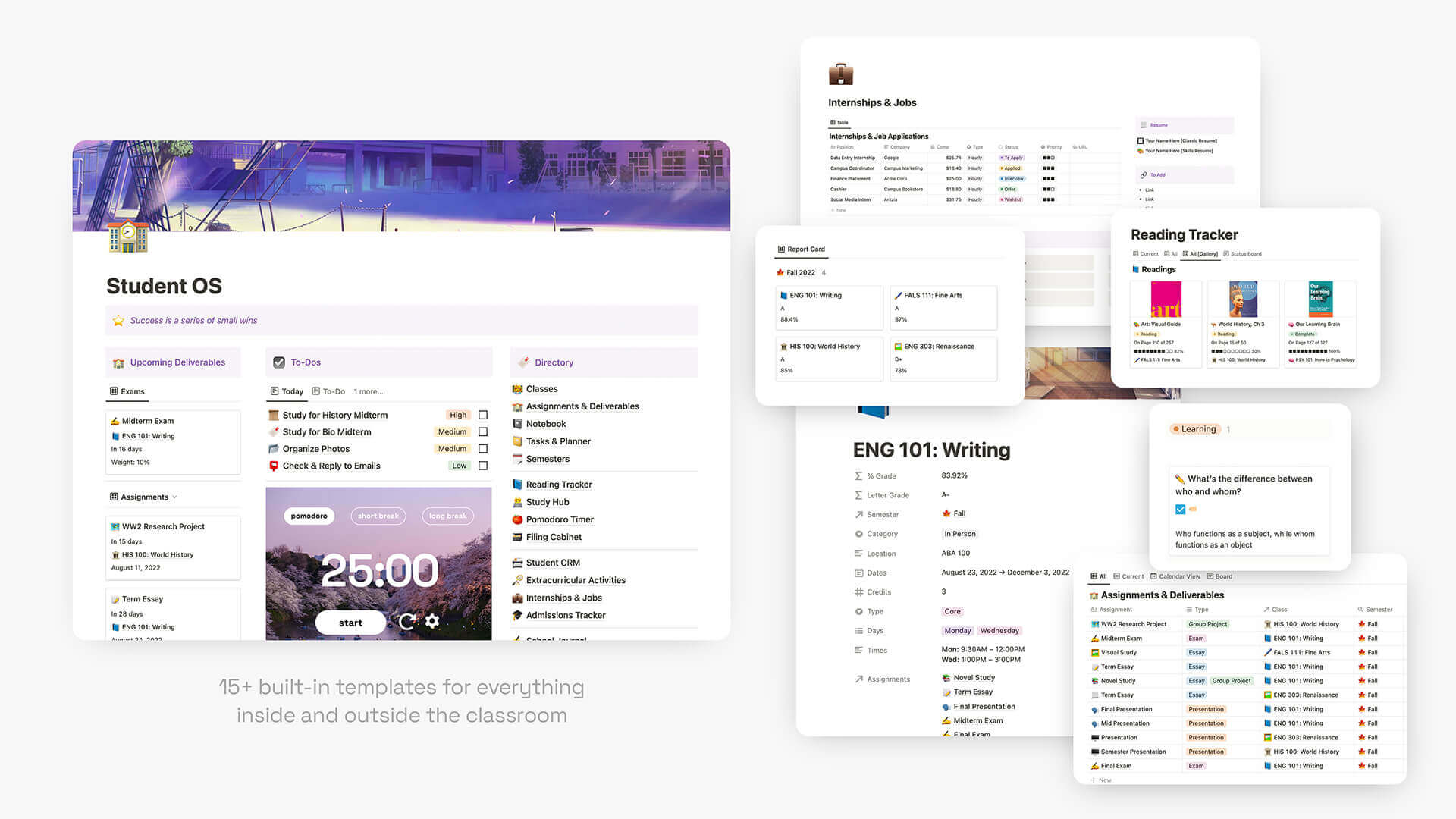1456x819 pixels.
Task: Click the short break button on timer
Action: coord(378,516)
